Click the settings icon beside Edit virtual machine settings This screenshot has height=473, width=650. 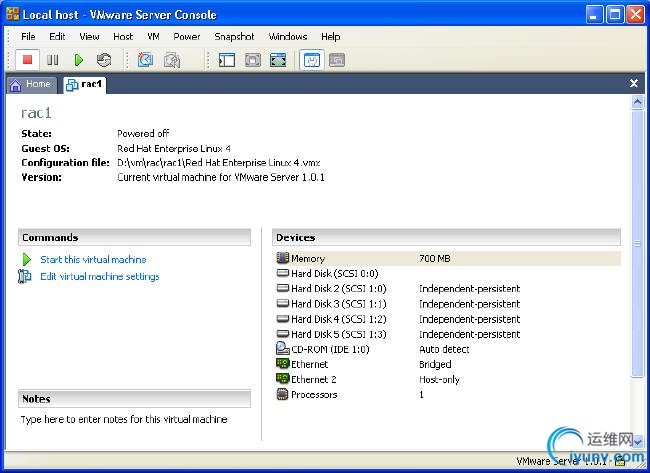click(25, 276)
